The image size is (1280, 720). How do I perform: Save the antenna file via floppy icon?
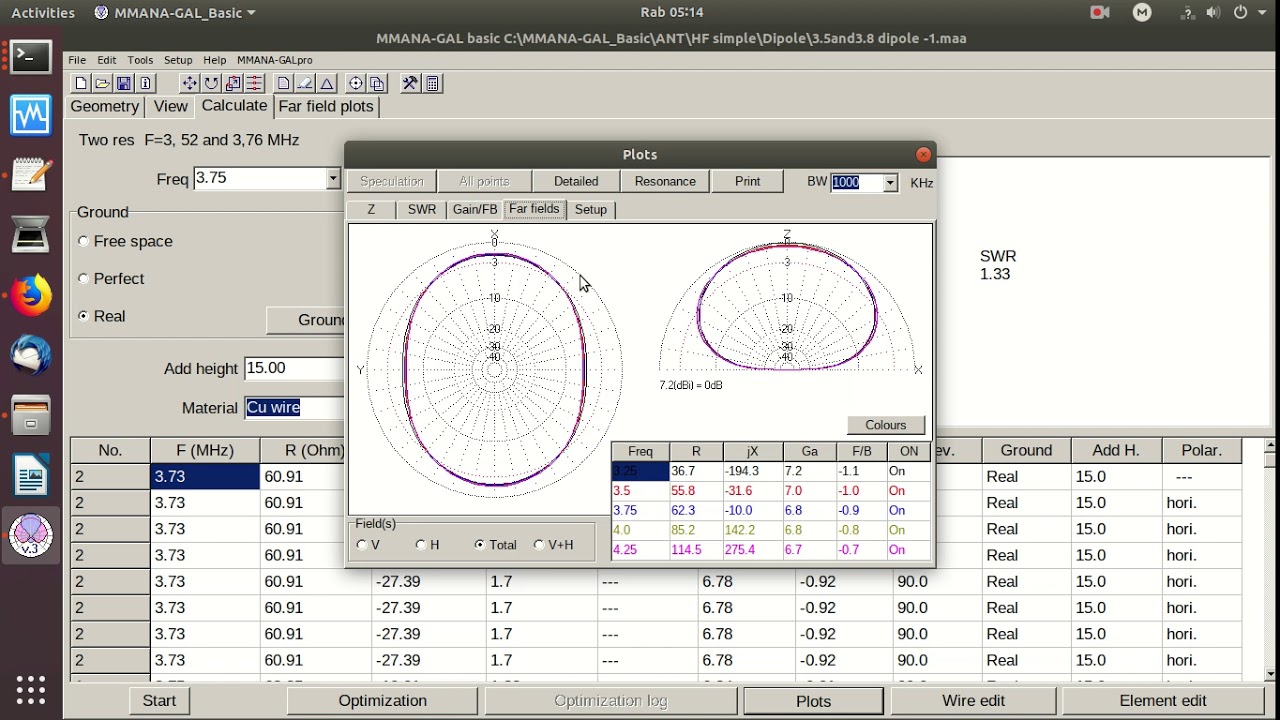[124, 84]
